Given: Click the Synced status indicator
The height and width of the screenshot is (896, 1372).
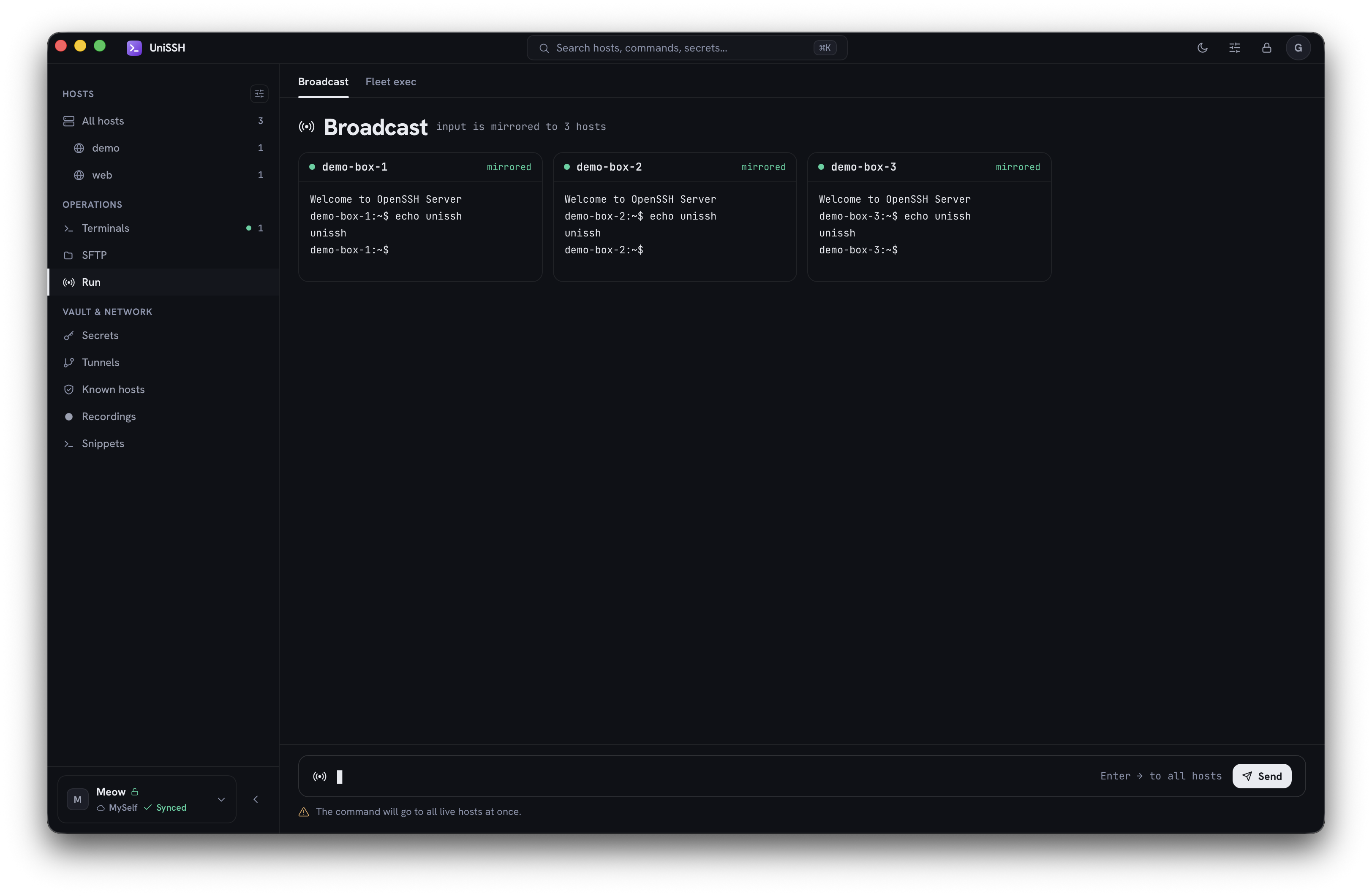Looking at the screenshot, I should point(165,808).
